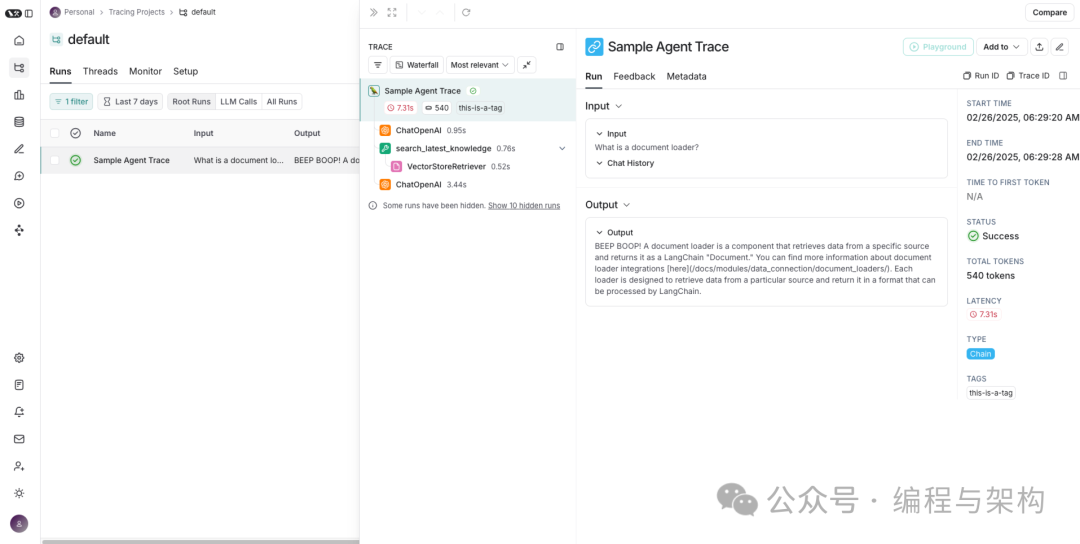Click the share/upload icon near Add to

pos(1039,47)
